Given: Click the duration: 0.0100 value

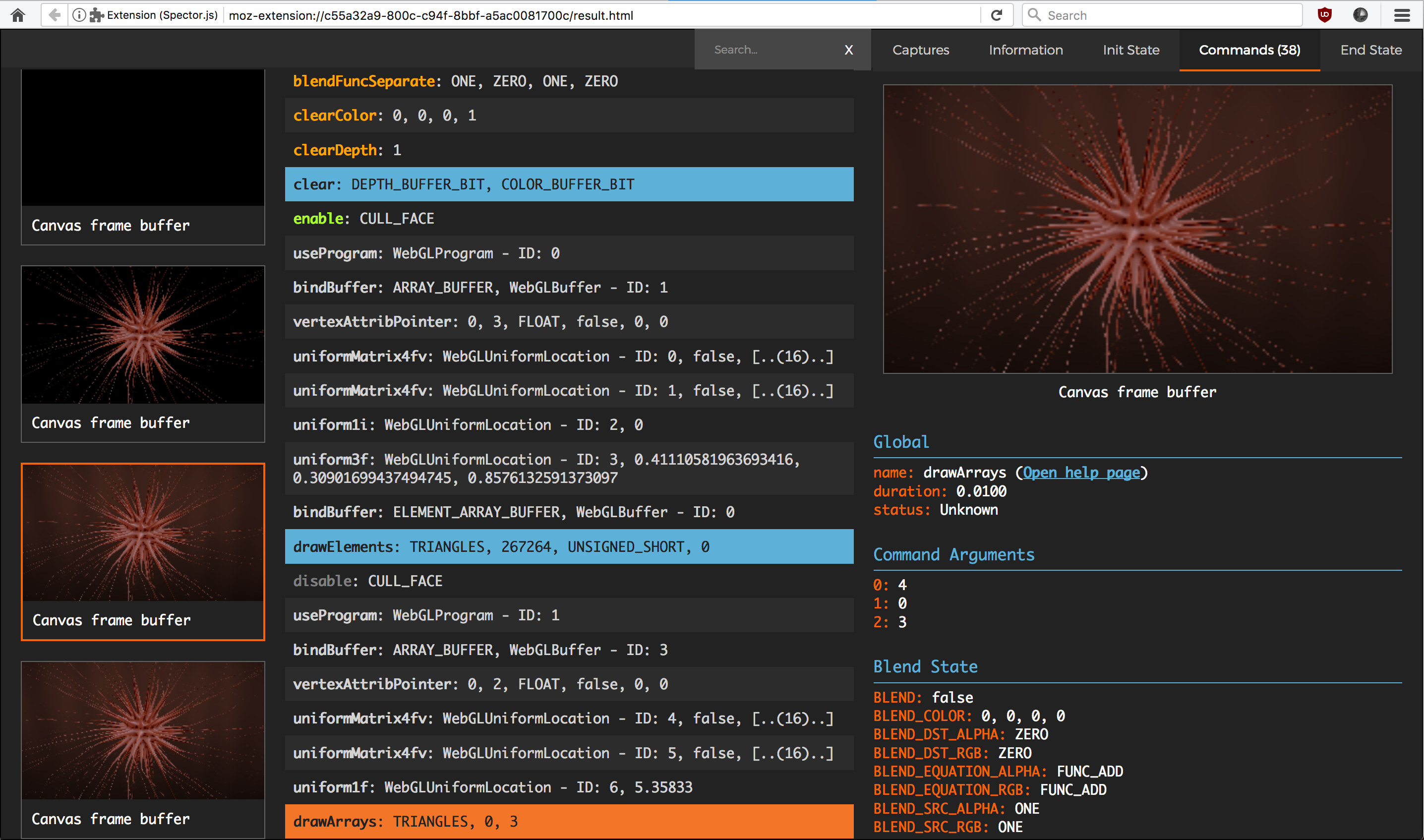Looking at the screenshot, I should (940, 491).
